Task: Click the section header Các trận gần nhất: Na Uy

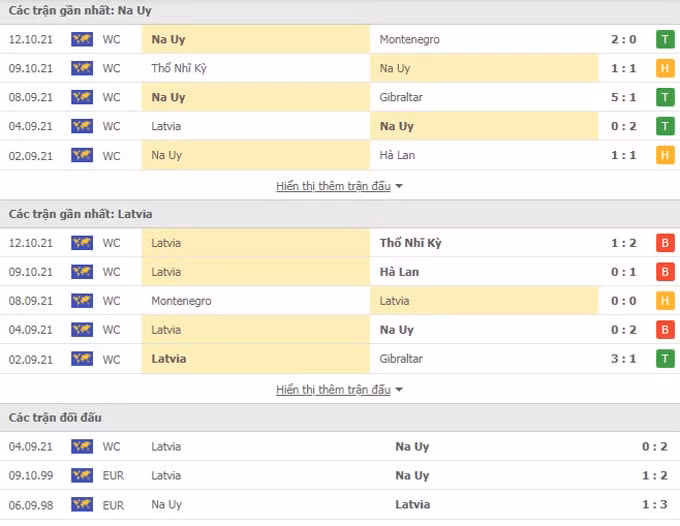Action: point(340,12)
